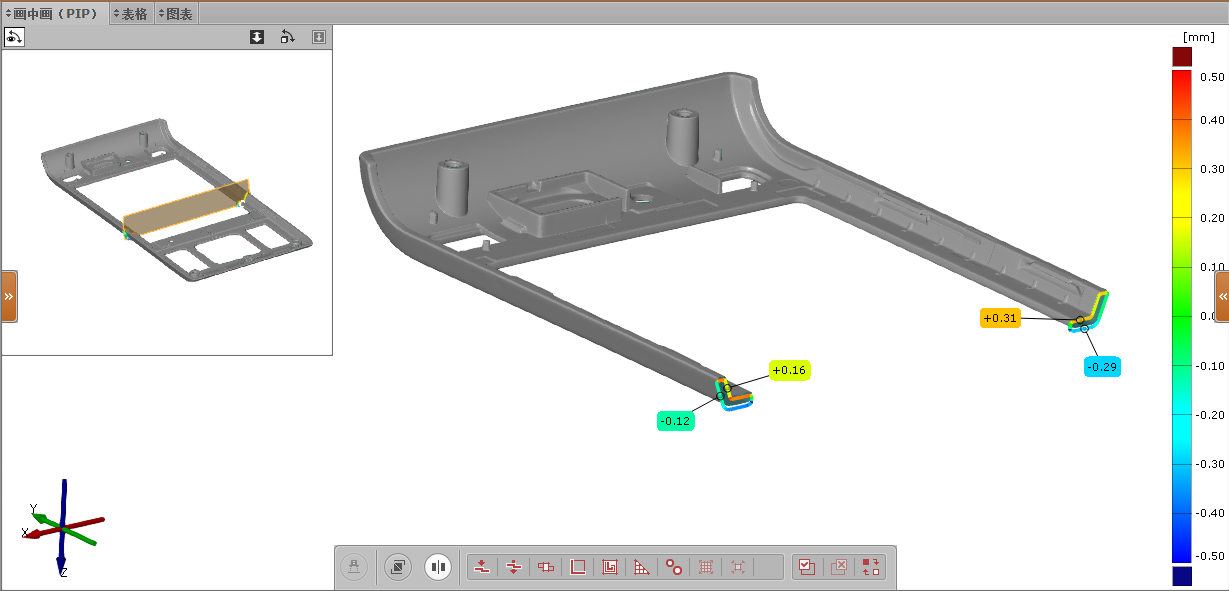Viewport: 1229px width, 591px height.
Task: Click the down-arrow onto bar icon
Action: tap(482, 567)
